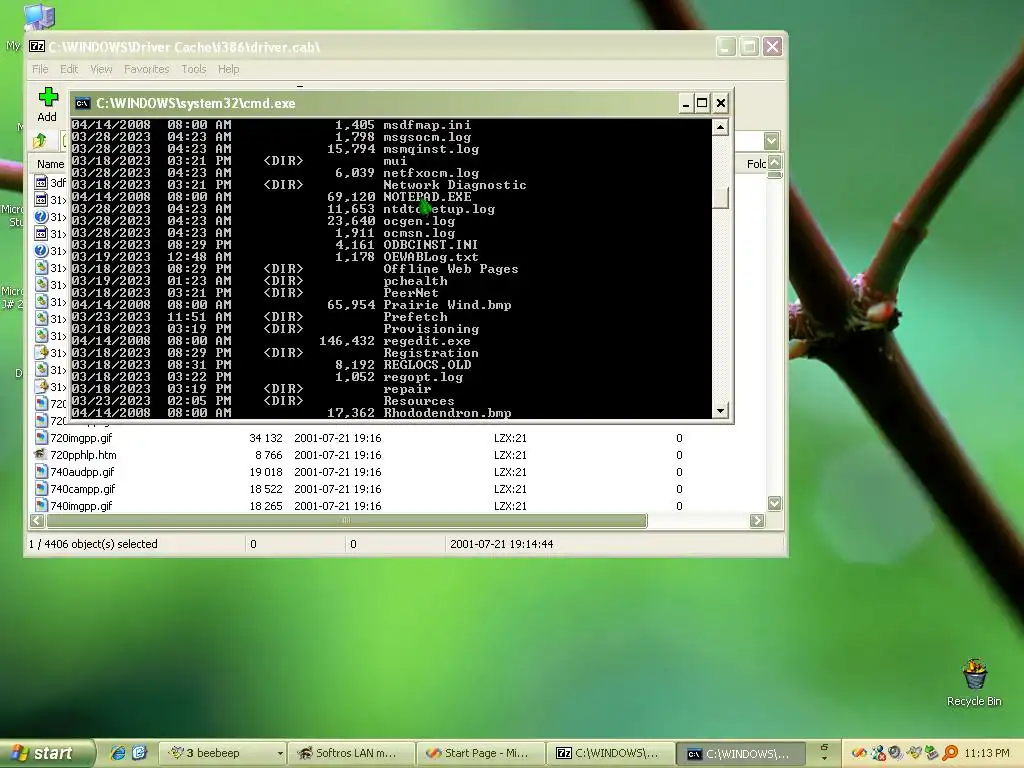Click 7-Zip horizontal scroll left arrow
This screenshot has width=1024, height=768.
coord(37,520)
